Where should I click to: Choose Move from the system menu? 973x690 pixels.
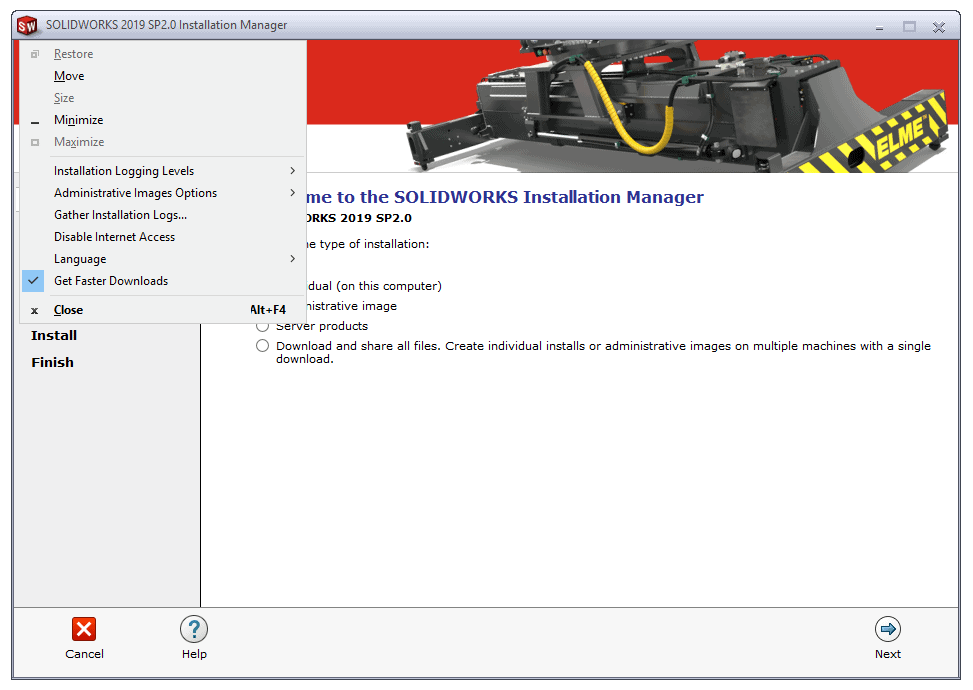click(163, 76)
